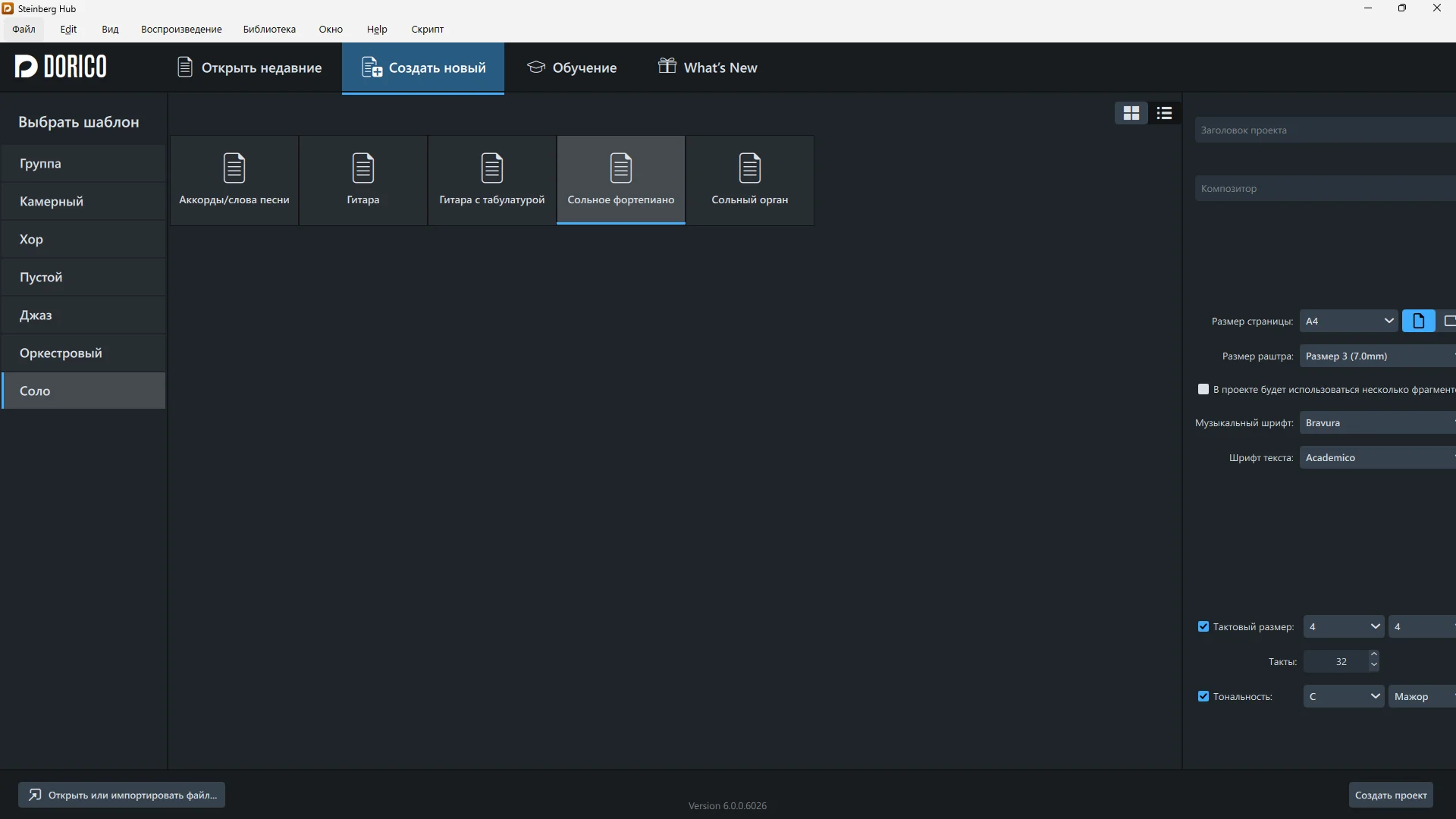Select the Гитара template icon

(362, 169)
